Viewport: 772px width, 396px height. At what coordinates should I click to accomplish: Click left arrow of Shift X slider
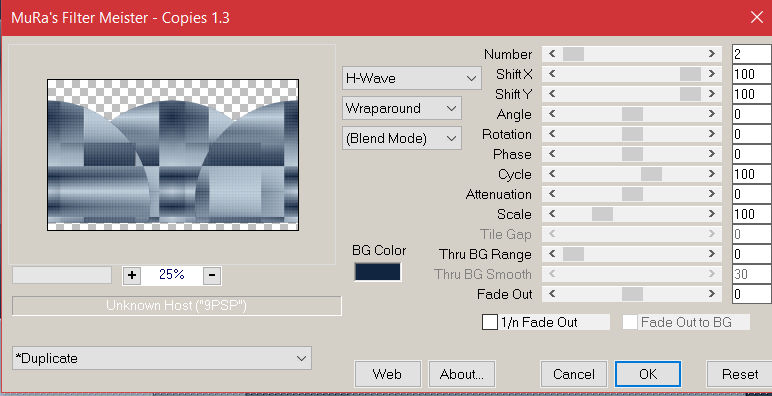pyautogui.click(x=552, y=74)
